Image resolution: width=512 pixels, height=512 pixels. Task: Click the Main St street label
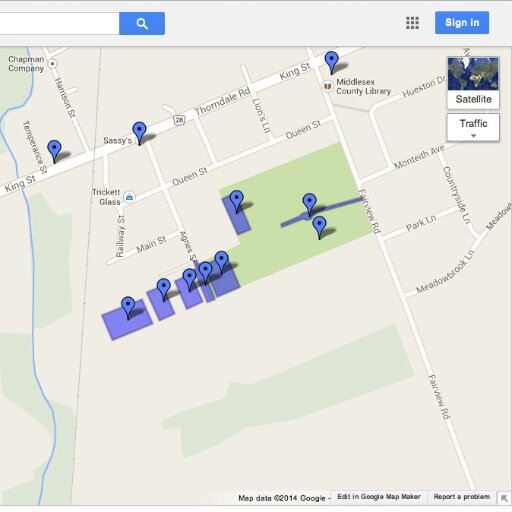click(151, 244)
